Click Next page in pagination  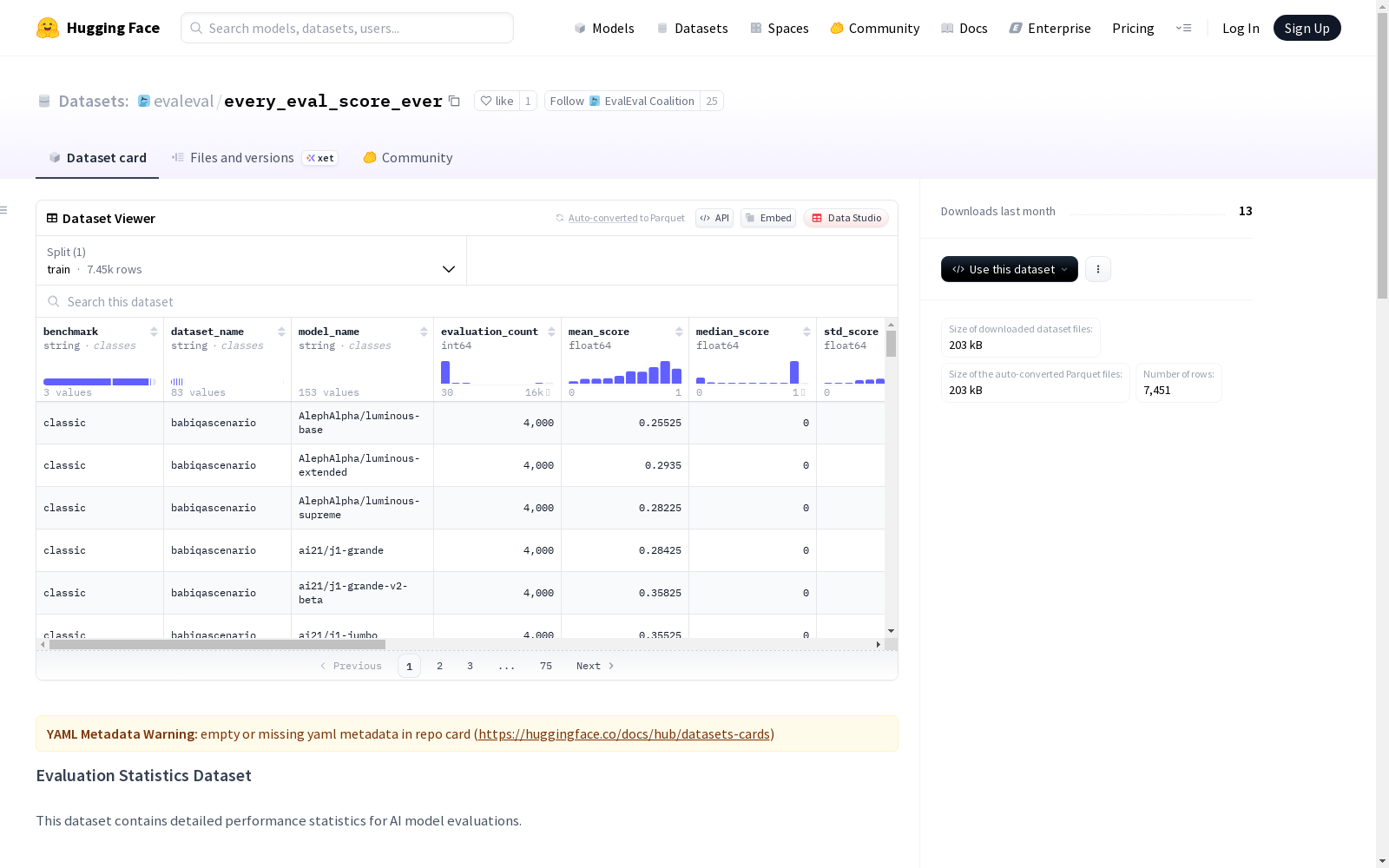click(x=596, y=666)
